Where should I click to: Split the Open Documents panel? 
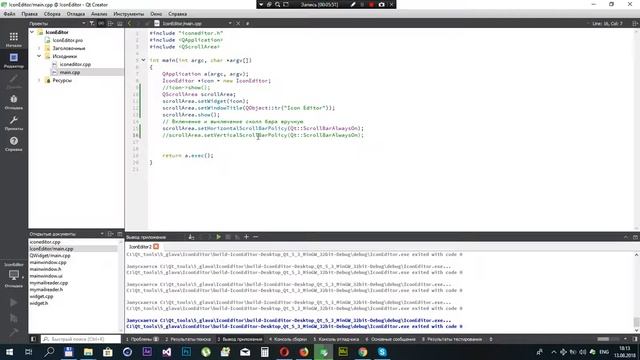point(110,234)
